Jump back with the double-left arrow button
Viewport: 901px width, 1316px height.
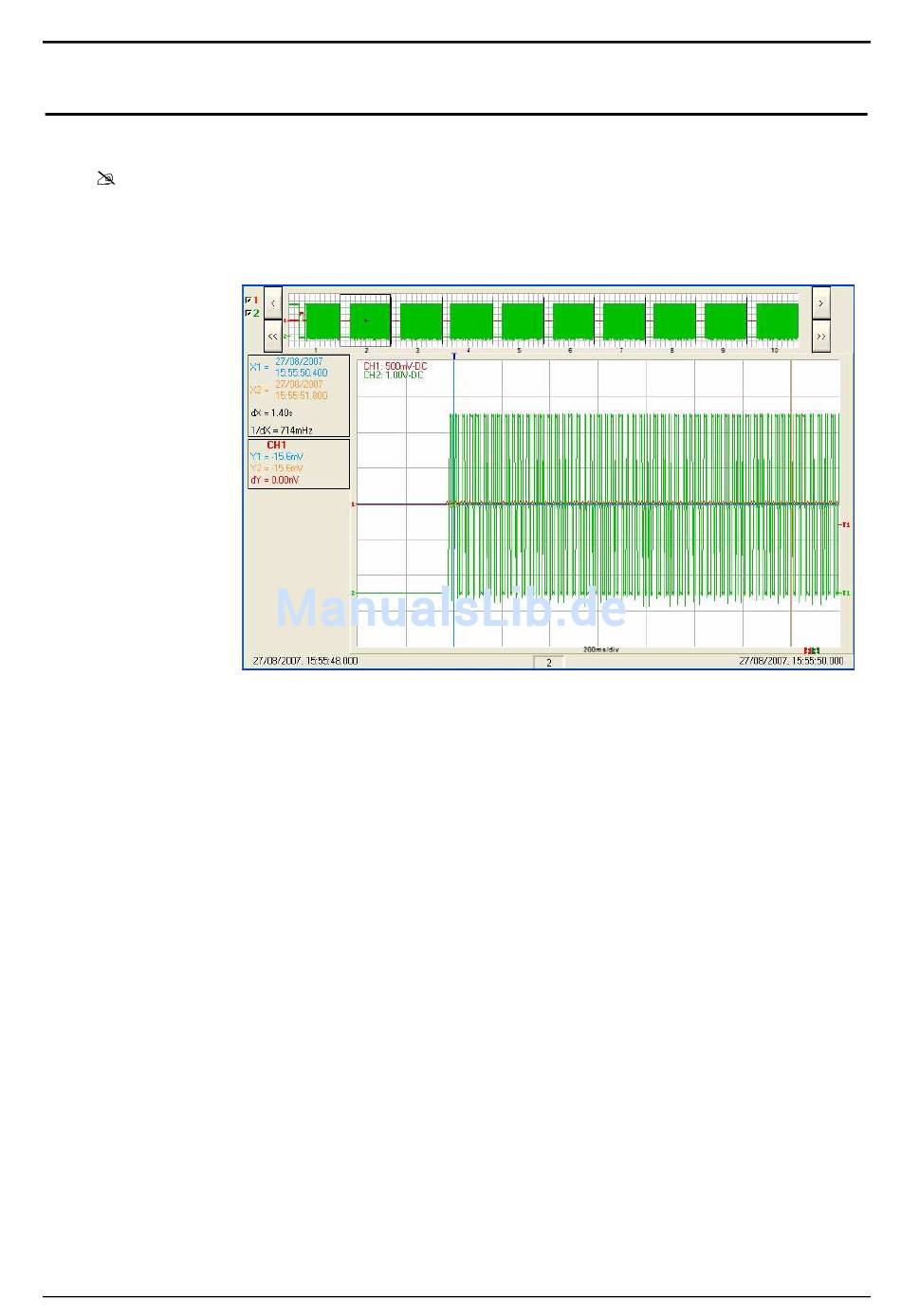coord(273,336)
